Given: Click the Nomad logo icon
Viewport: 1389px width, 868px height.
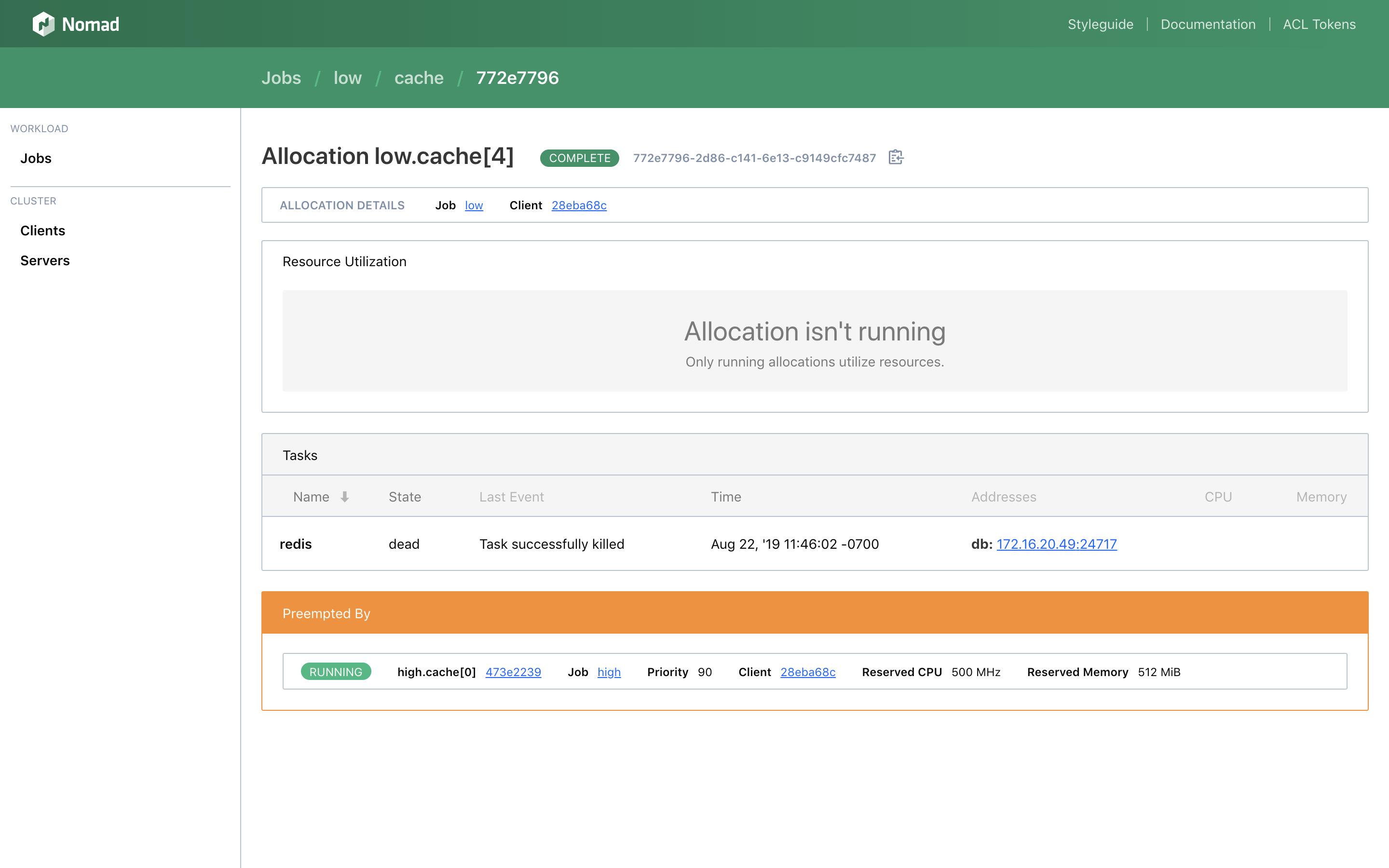Looking at the screenshot, I should point(43,24).
